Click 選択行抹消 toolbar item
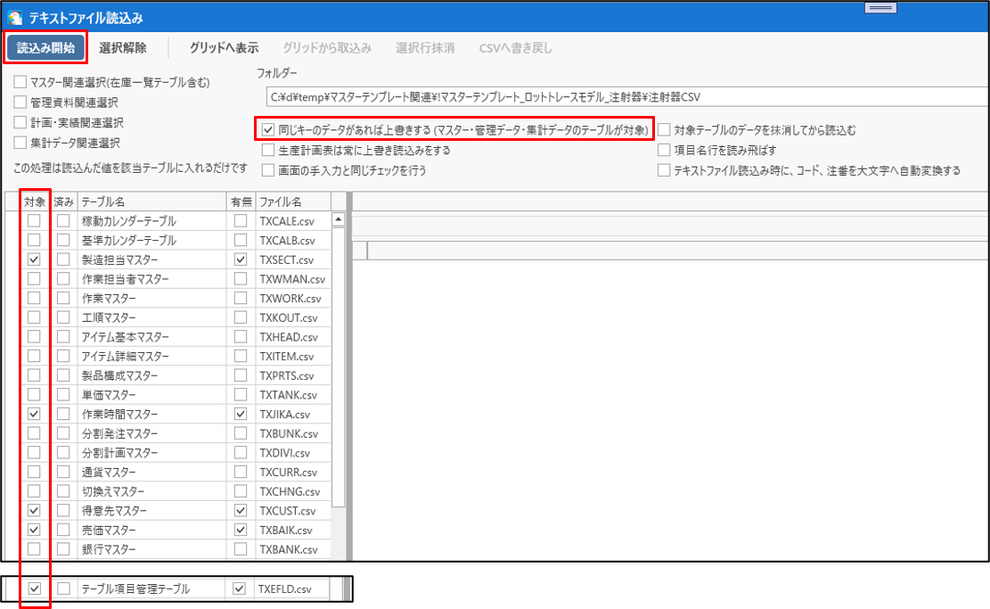This screenshot has height=609, width=990. coord(425,48)
